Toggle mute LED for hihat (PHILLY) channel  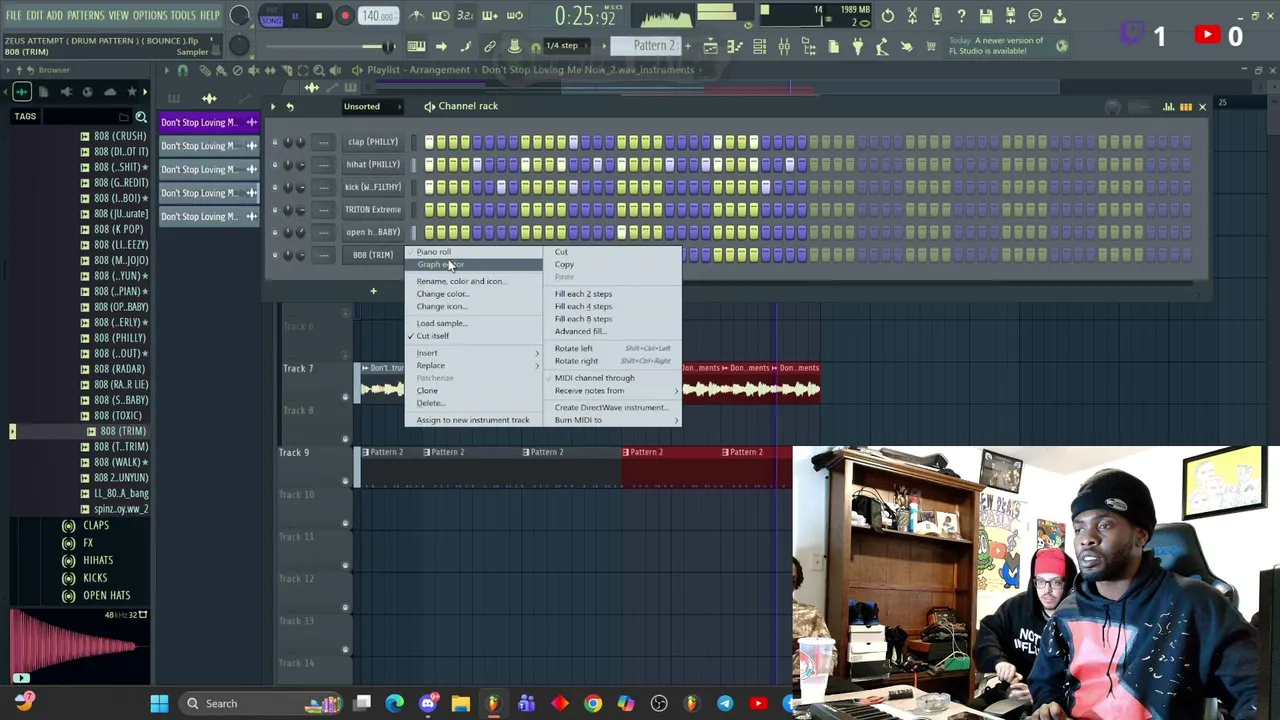tap(275, 165)
